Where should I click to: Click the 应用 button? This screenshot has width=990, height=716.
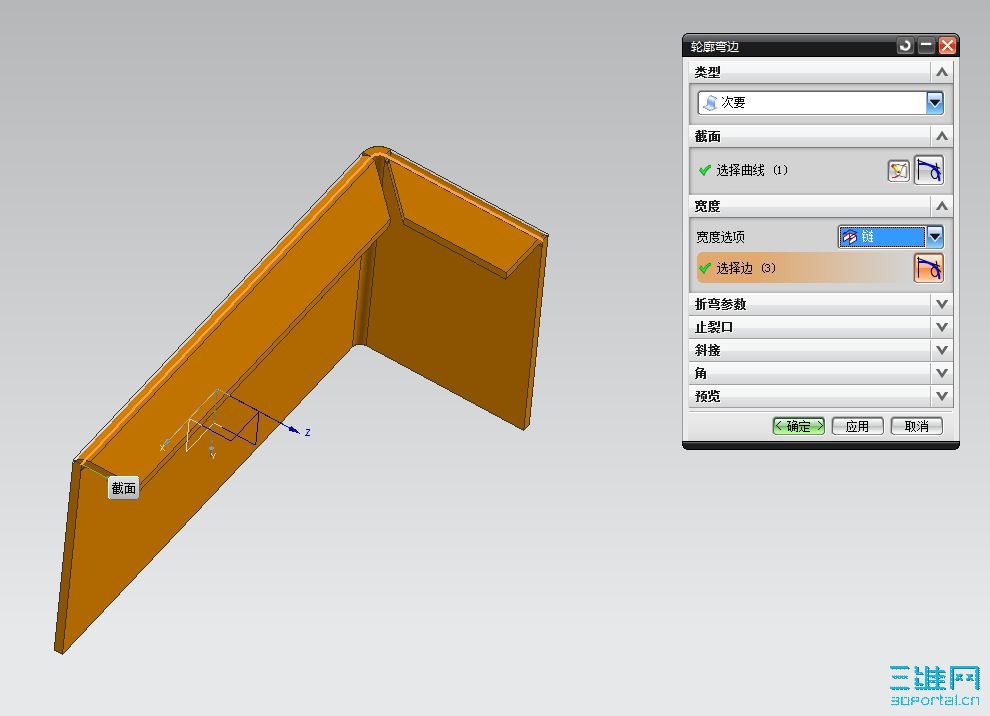point(857,426)
